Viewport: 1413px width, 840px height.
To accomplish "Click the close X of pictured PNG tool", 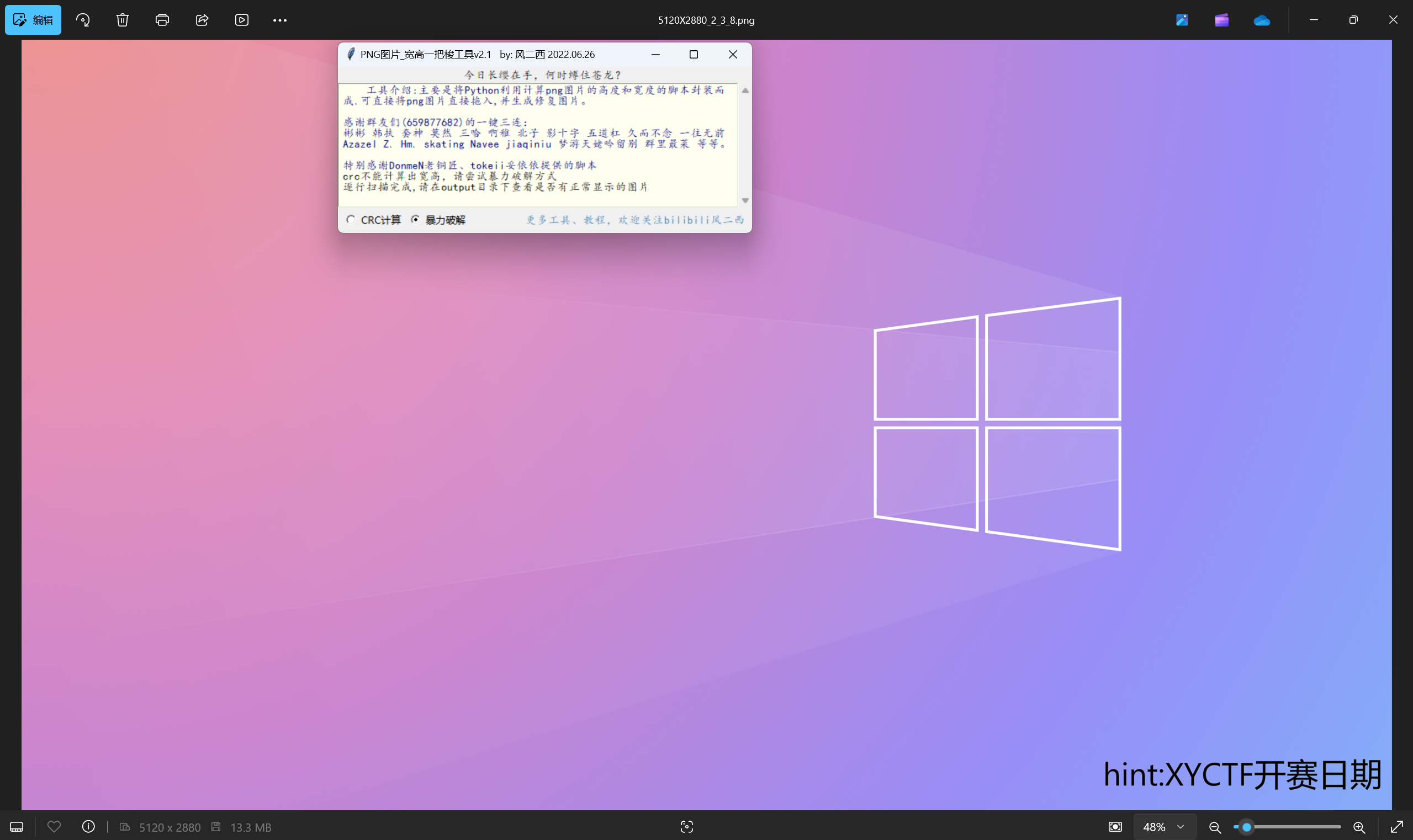I will click(733, 54).
